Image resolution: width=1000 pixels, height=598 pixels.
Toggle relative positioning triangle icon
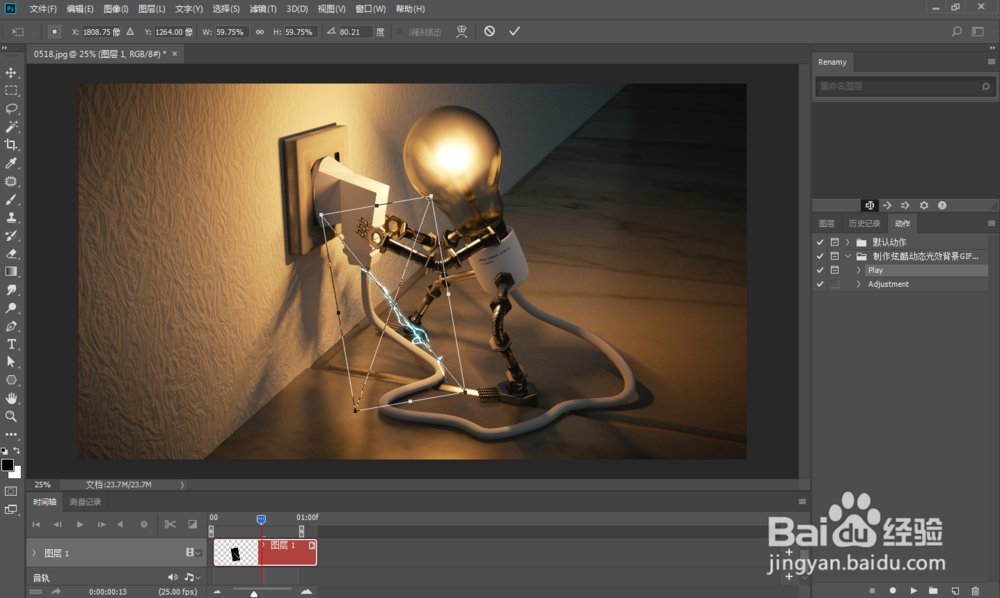coord(130,31)
